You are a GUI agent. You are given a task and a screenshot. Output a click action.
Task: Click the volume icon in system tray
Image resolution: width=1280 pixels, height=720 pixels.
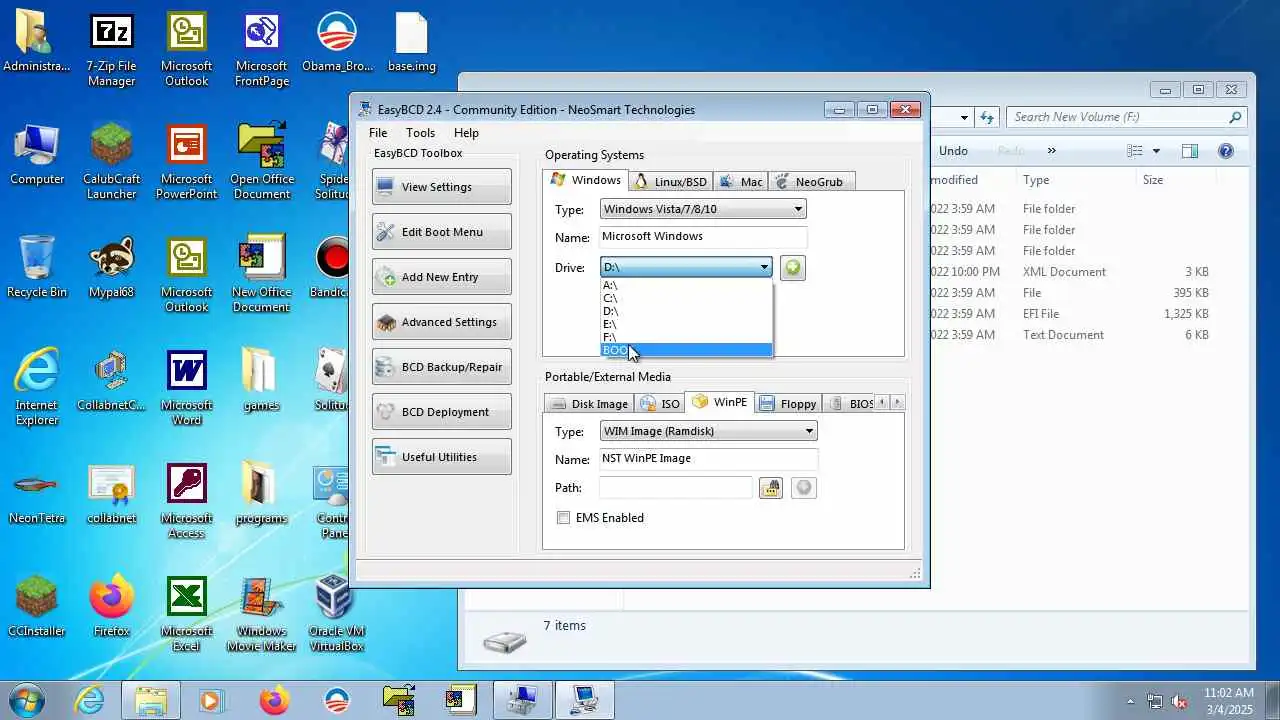point(1179,702)
